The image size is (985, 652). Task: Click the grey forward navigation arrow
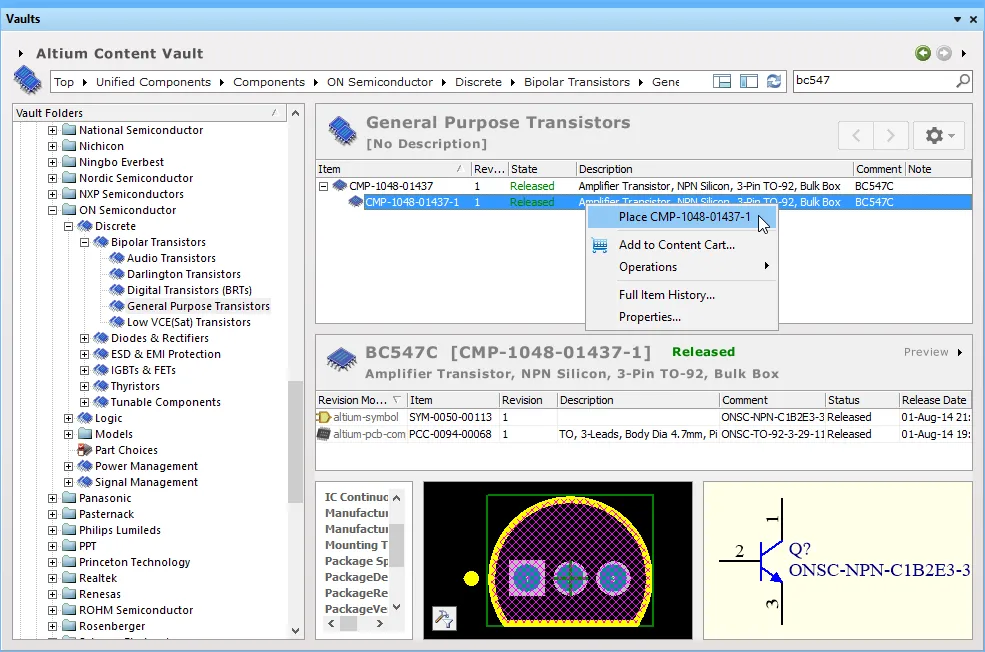(944, 53)
